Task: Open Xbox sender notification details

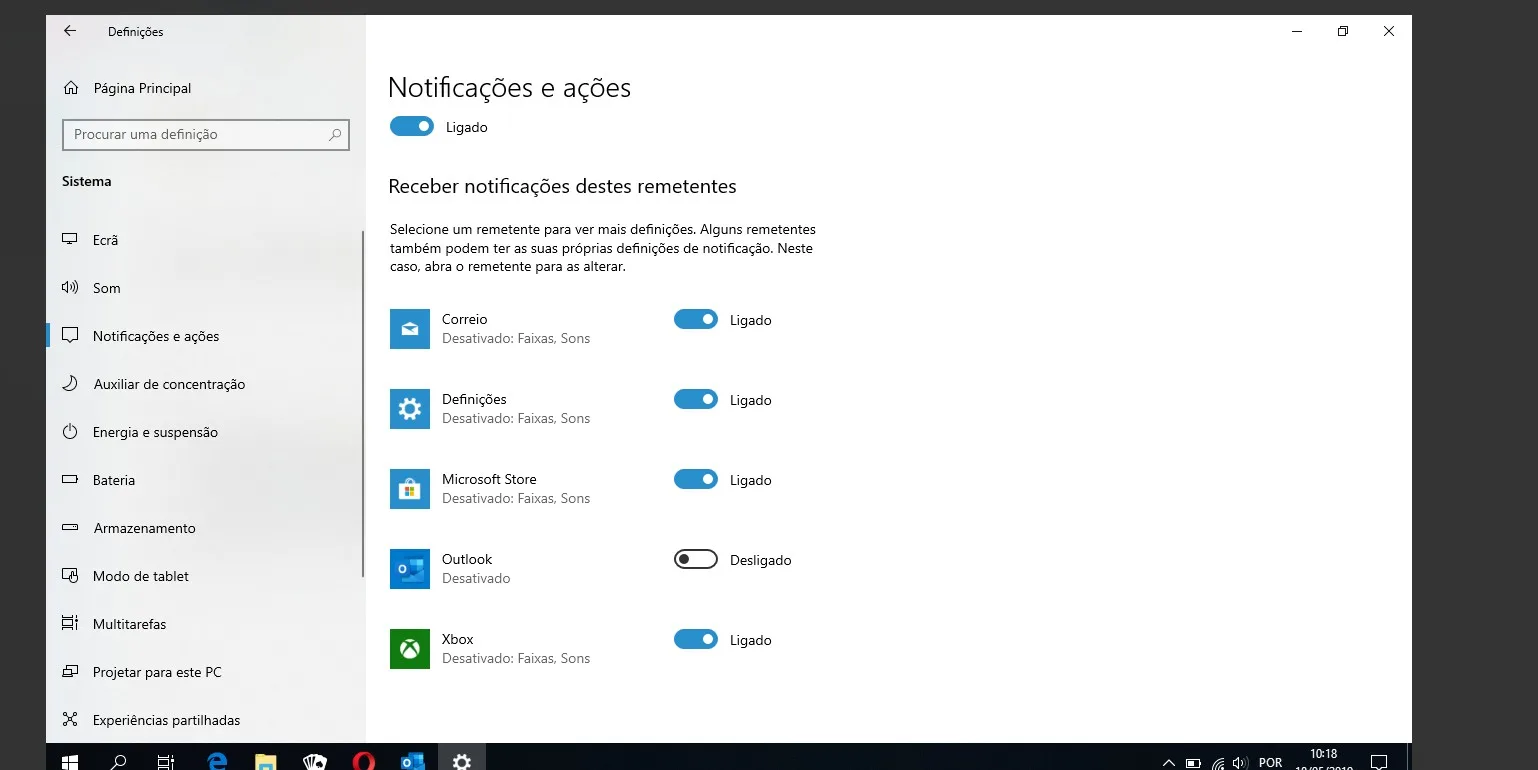Action: tap(516, 649)
